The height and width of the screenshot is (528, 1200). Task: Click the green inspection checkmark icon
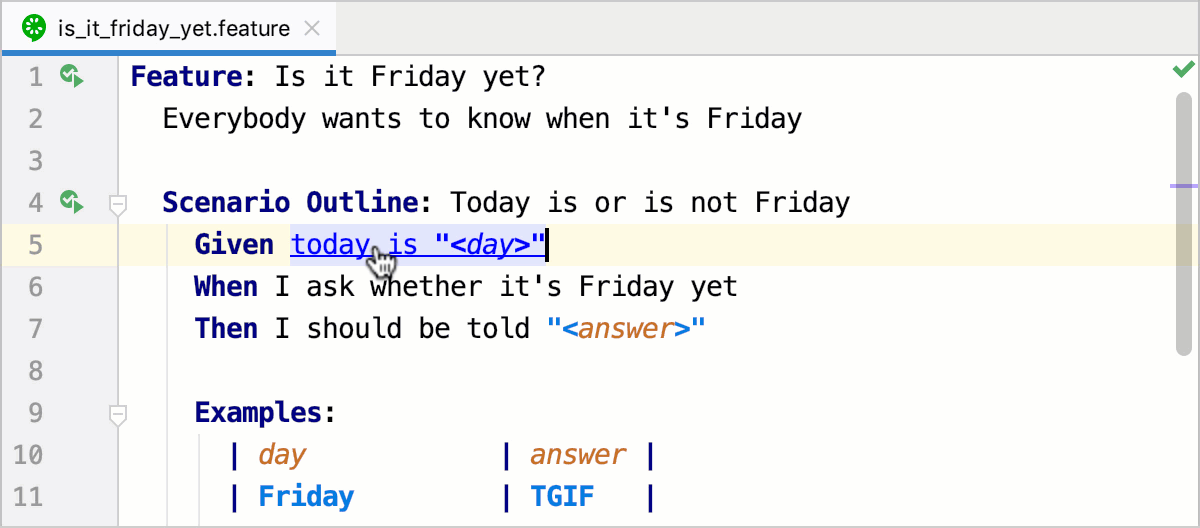[1184, 70]
